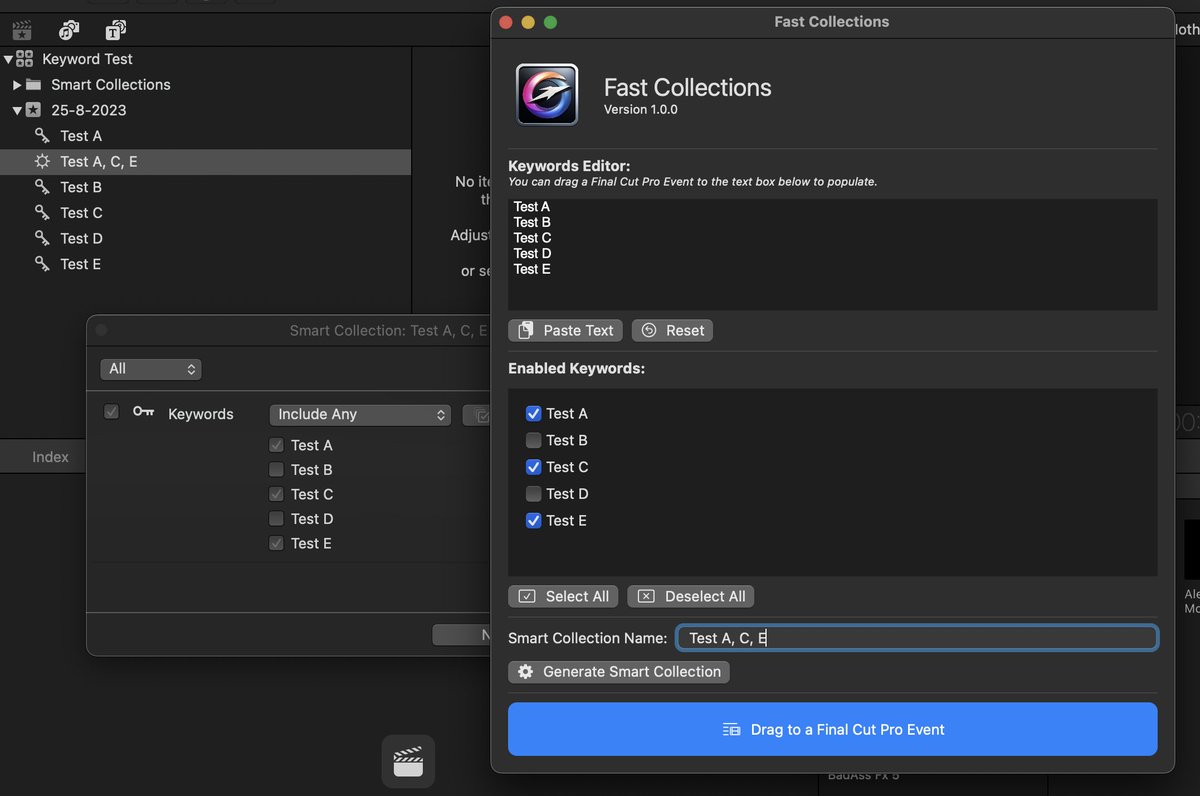
Task: Click inside the Keywords Editor text box
Action: coord(833,254)
